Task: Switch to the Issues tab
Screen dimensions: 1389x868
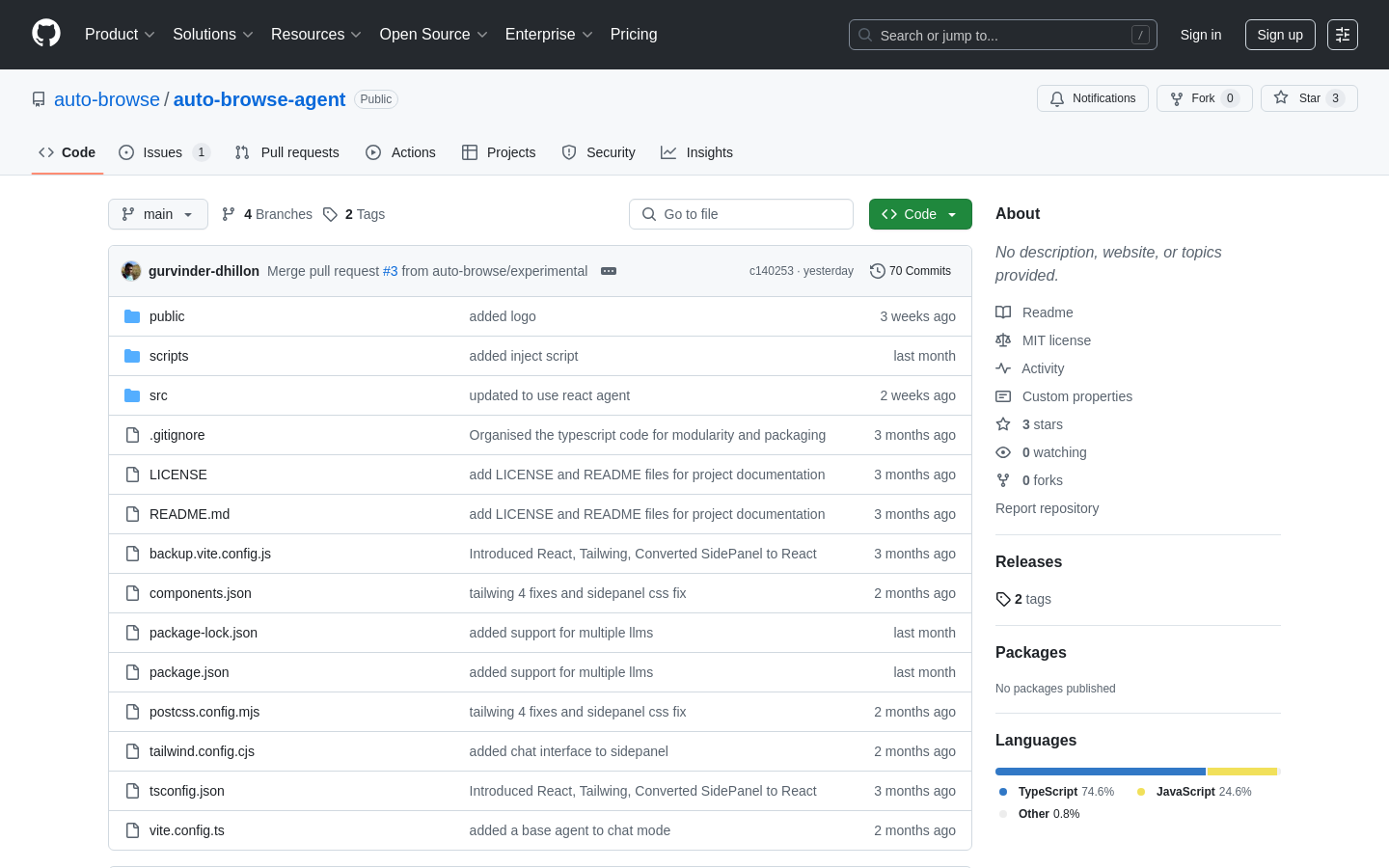Action: 164,152
